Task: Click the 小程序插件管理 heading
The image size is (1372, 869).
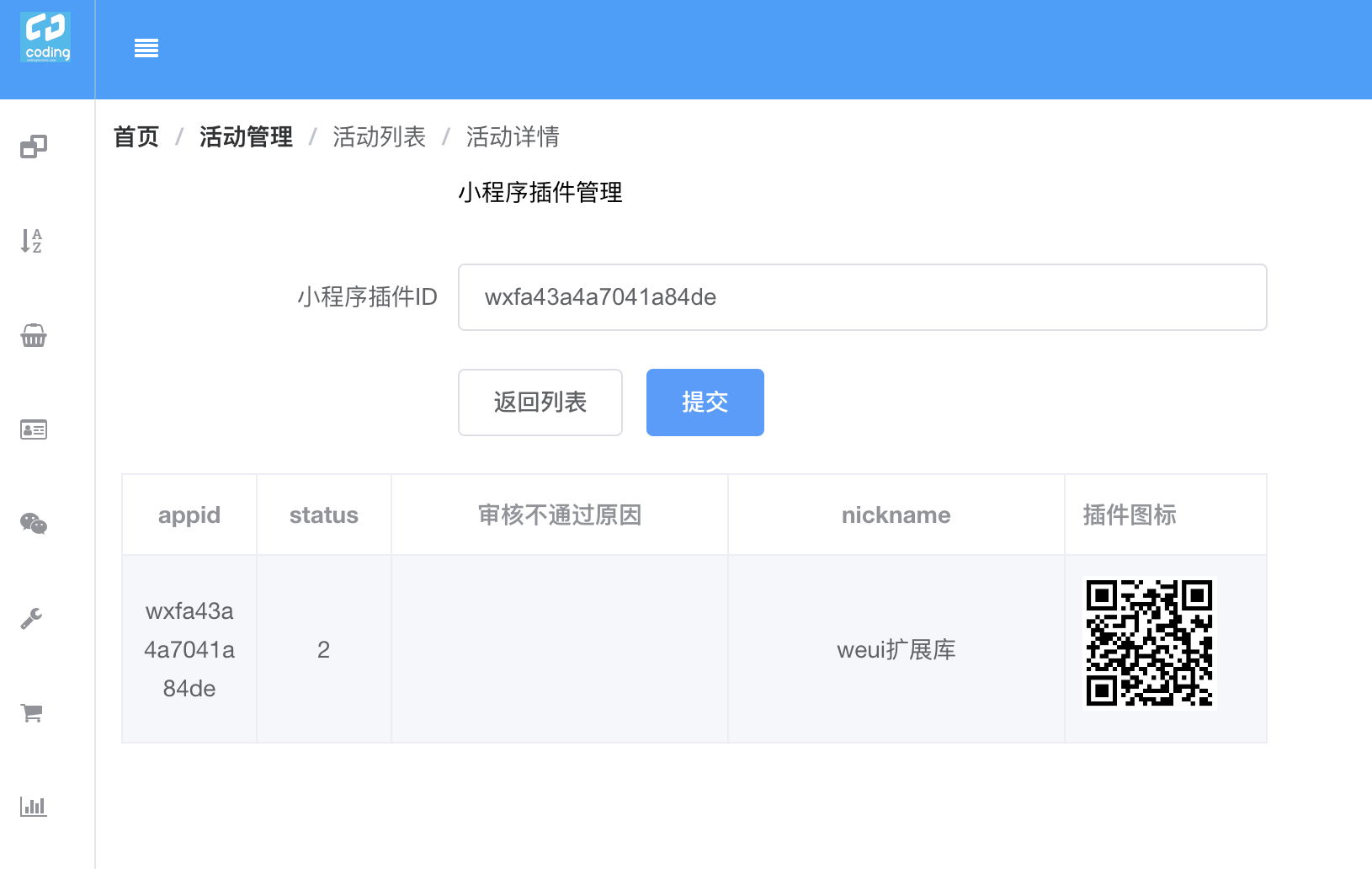Action: pyautogui.click(x=540, y=192)
